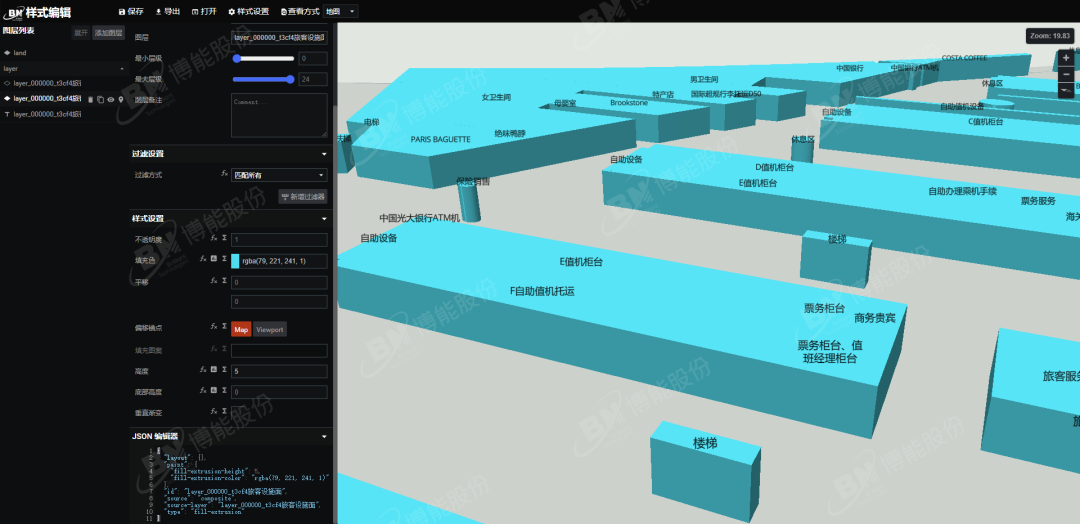Click fx function icon next to 填充色
Screen dimensions: 1080x524
pos(203,260)
